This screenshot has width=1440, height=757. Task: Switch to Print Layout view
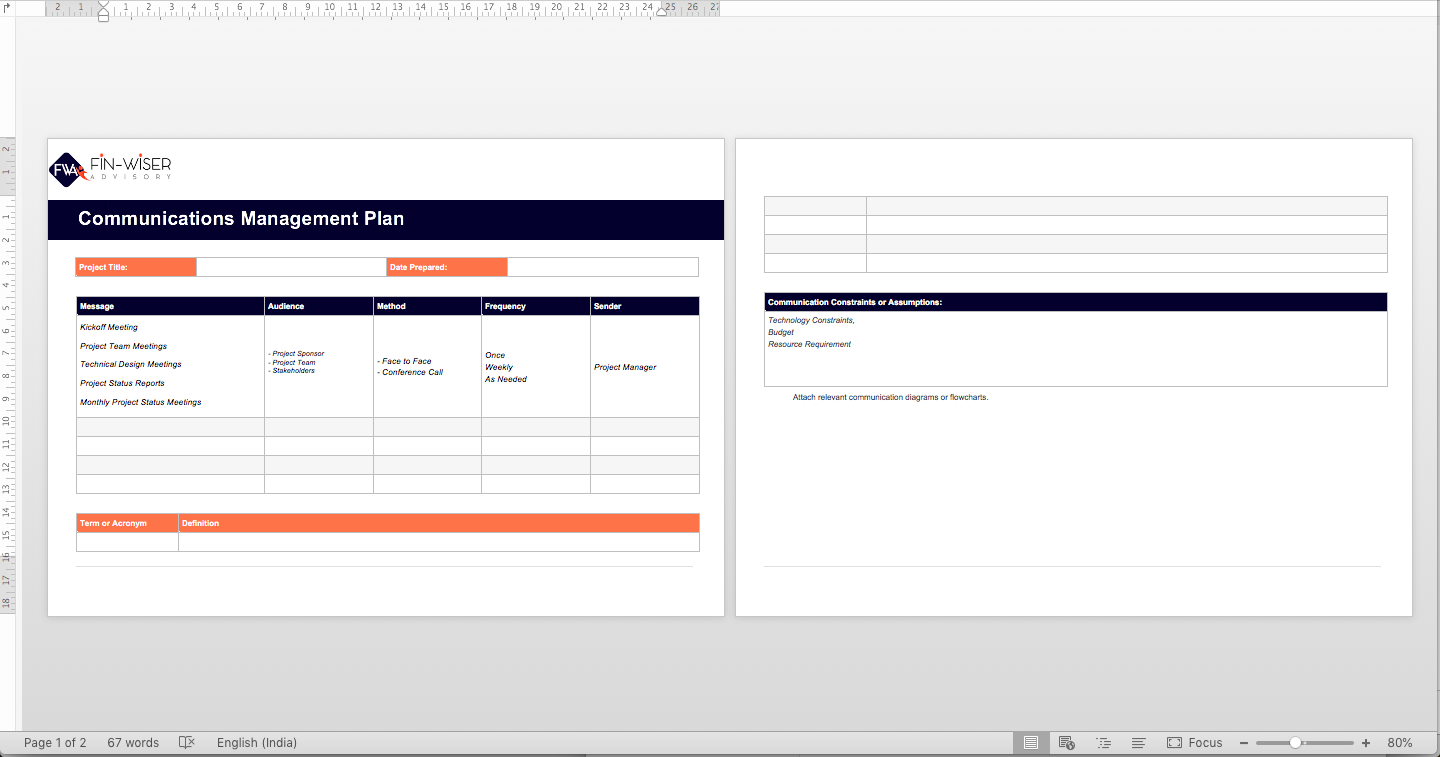(1030, 743)
